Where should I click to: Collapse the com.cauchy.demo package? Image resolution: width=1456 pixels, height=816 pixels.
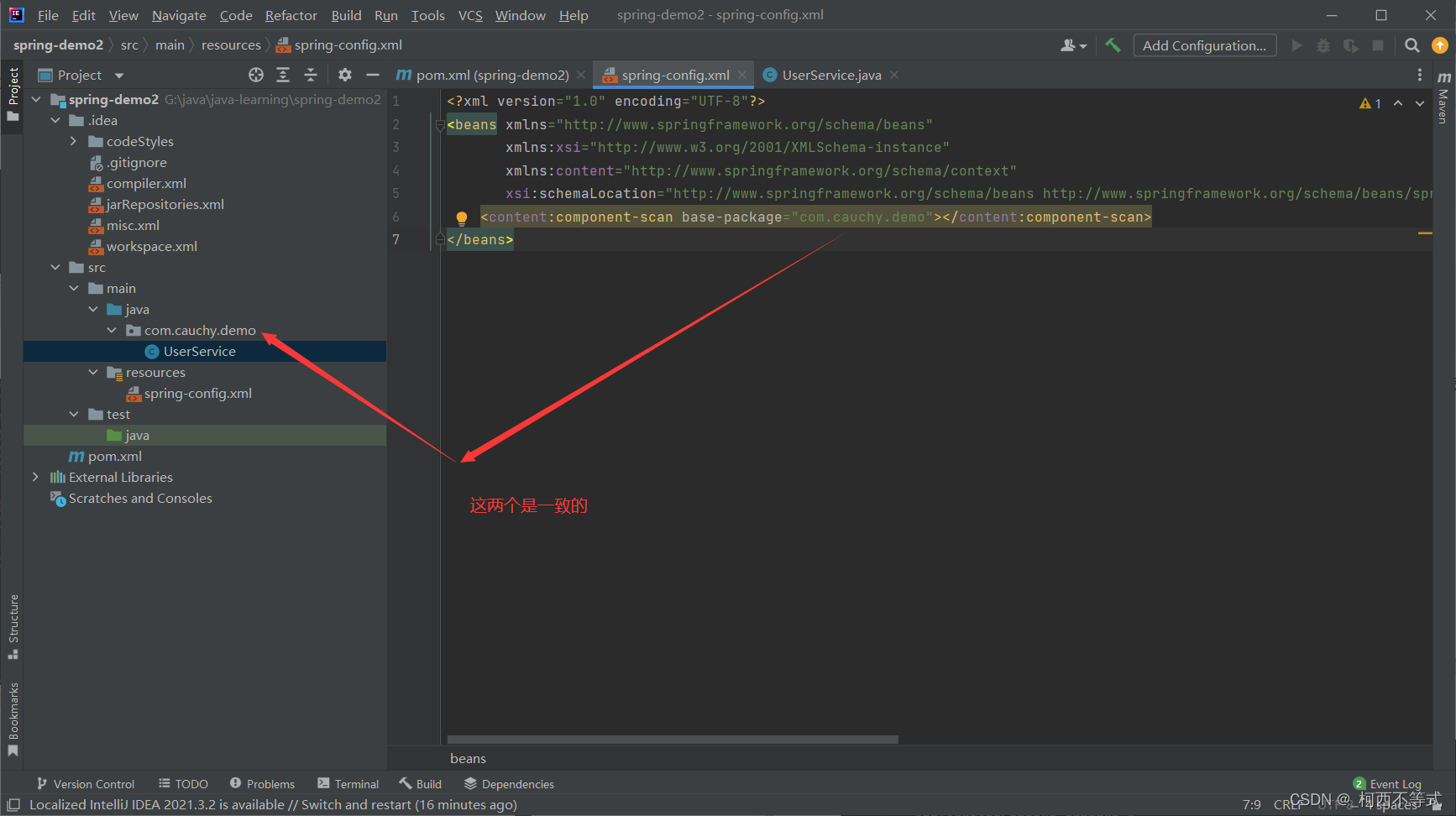point(112,330)
